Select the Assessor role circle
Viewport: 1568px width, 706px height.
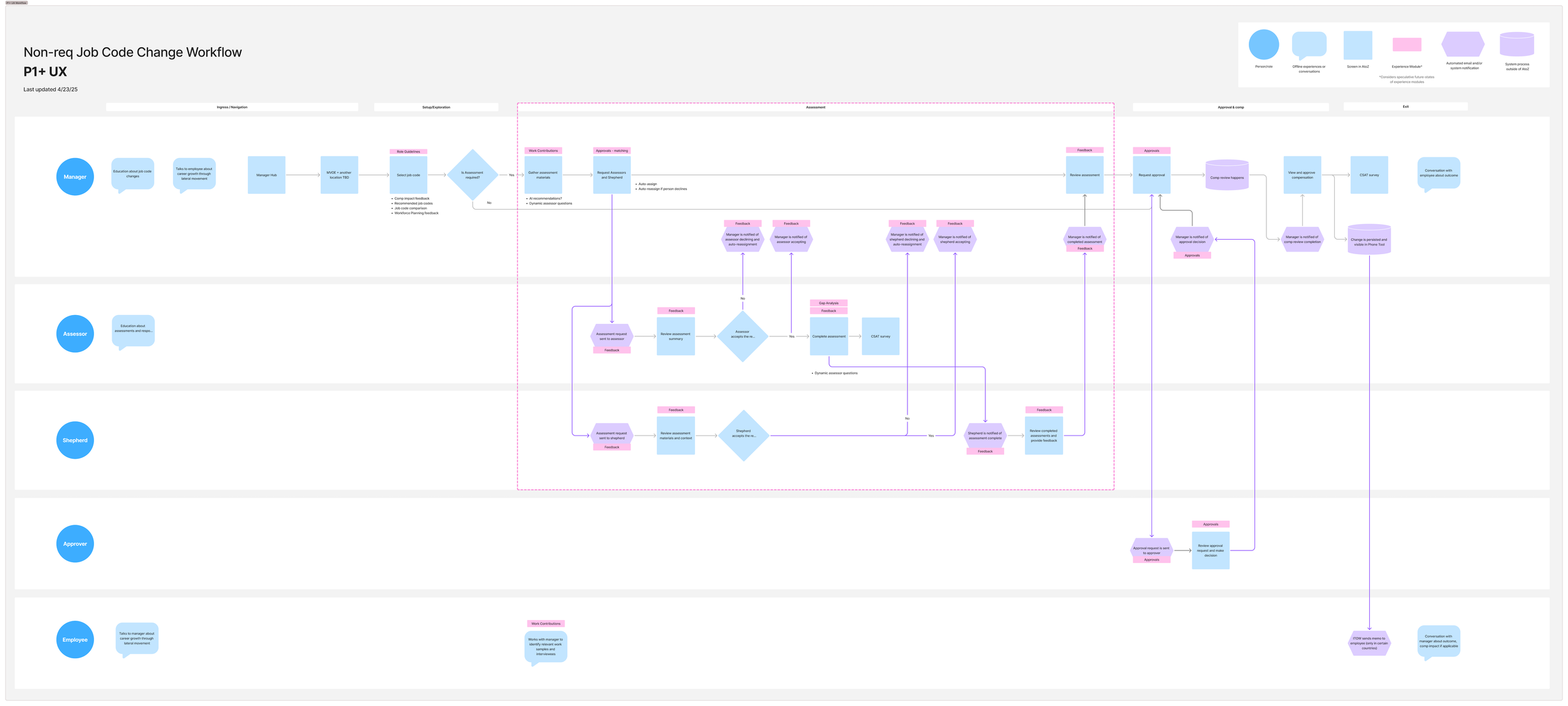click(75, 334)
